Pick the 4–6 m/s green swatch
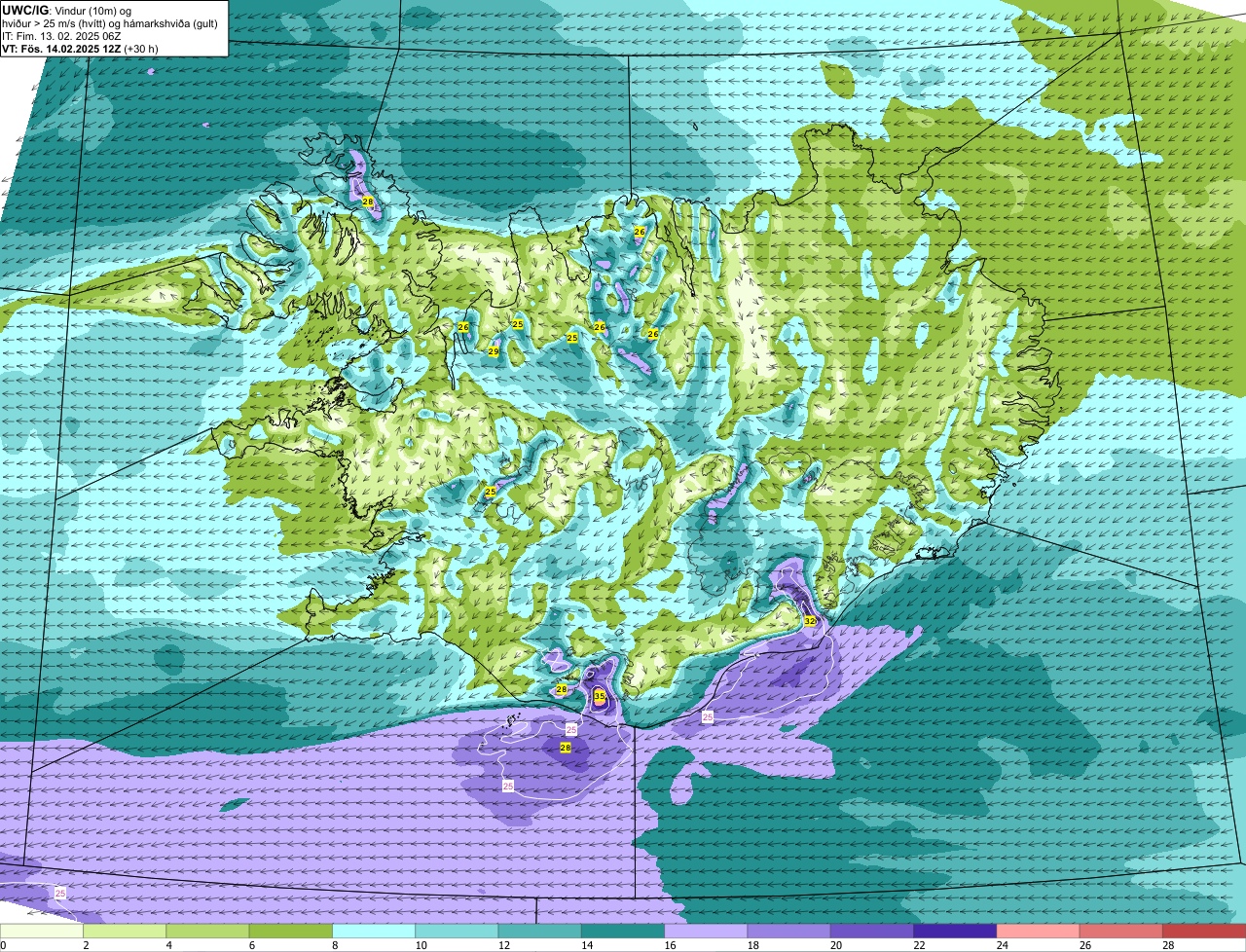Screen dimensions: 1246x952 tap(207, 932)
